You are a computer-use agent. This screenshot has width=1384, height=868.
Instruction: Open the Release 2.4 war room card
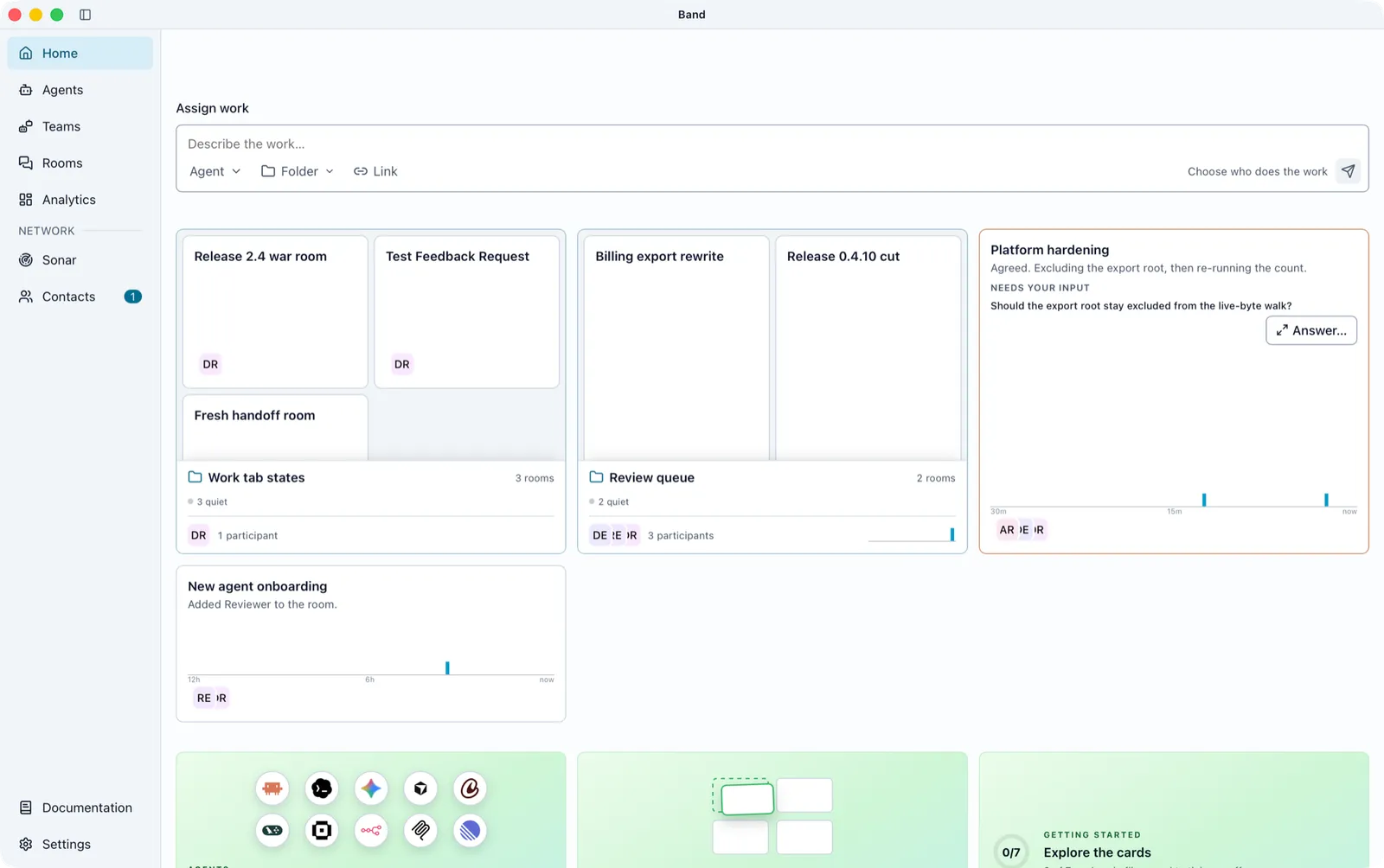coord(275,312)
